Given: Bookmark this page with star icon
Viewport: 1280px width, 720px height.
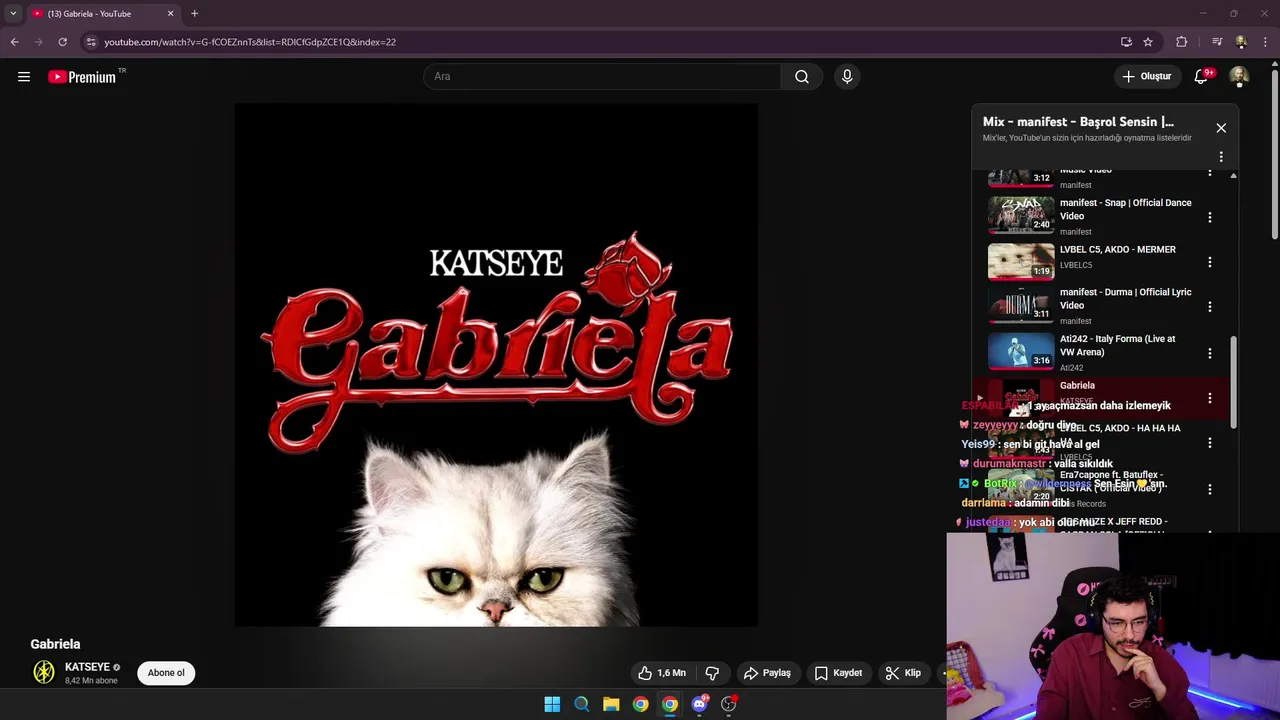Looking at the screenshot, I should [1148, 42].
